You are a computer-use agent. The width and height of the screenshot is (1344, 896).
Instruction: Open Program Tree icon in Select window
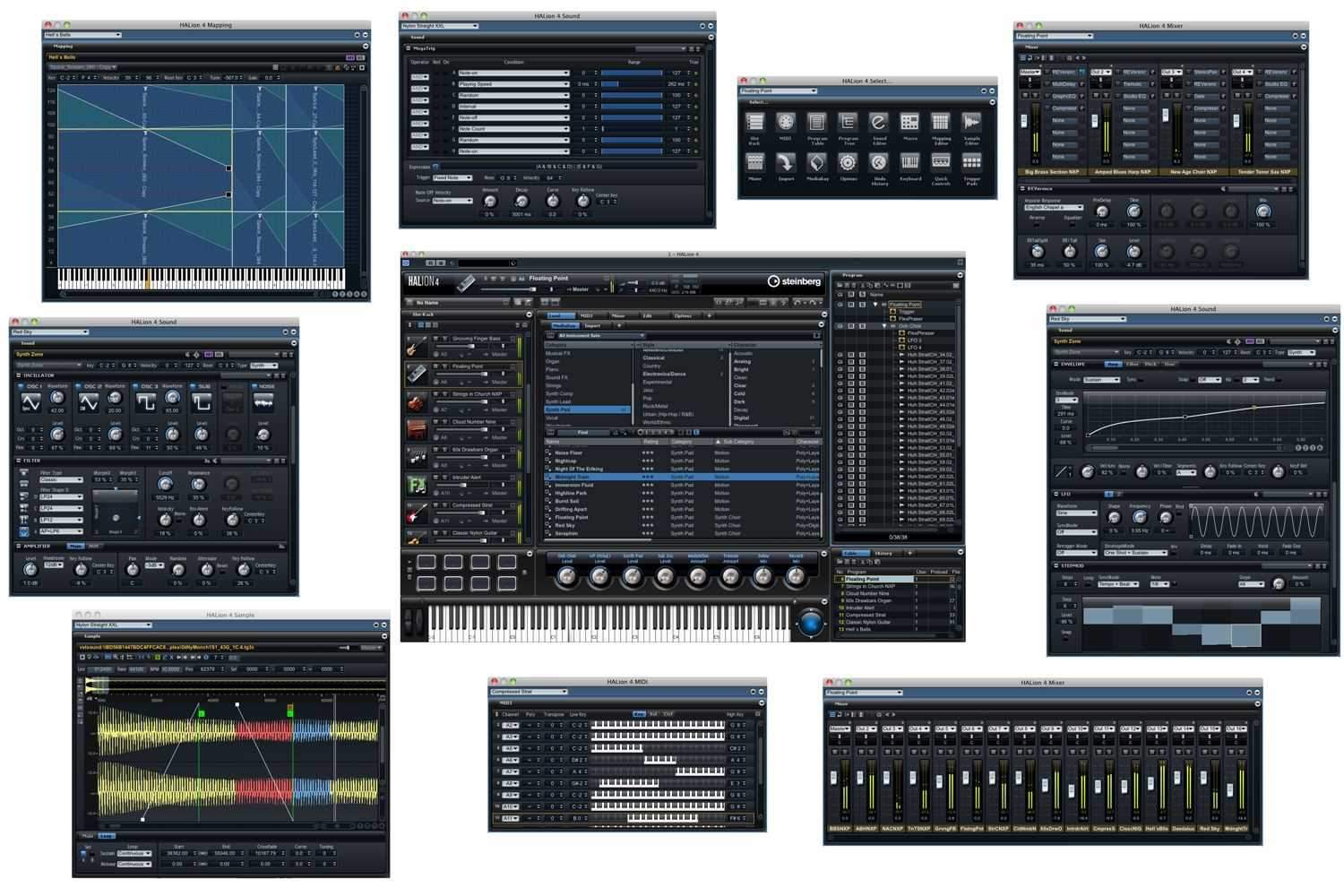[x=848, y=122]
